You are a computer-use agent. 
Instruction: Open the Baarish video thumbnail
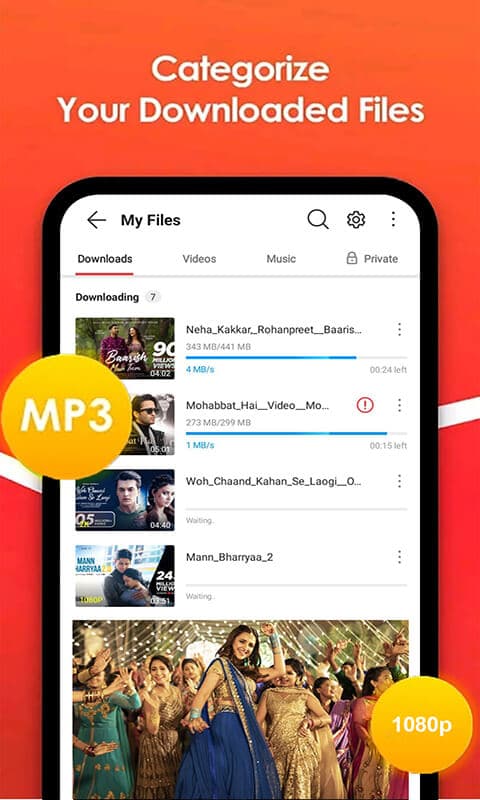click(x=125, y=348)
